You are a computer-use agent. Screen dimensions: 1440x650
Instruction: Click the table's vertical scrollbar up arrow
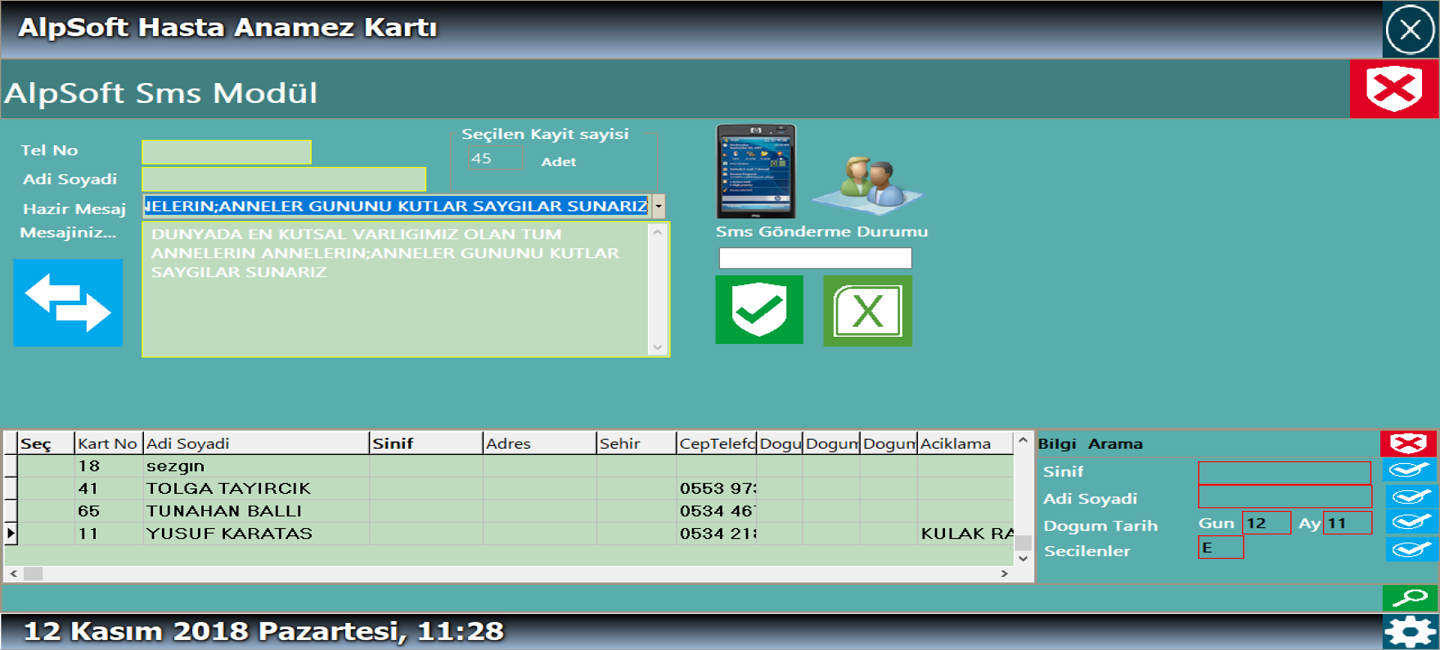(x=1023, y=441)
